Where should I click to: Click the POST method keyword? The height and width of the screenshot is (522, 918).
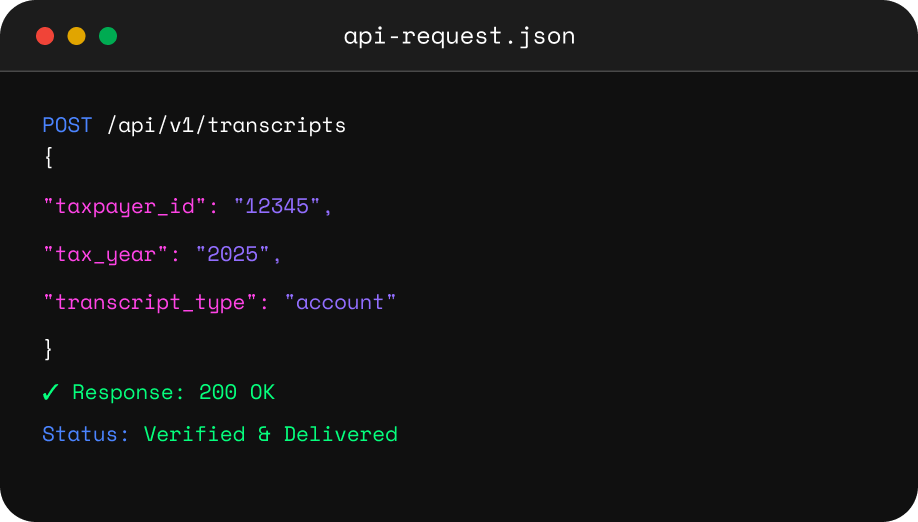pyautogui.click(x=67, y=126)
